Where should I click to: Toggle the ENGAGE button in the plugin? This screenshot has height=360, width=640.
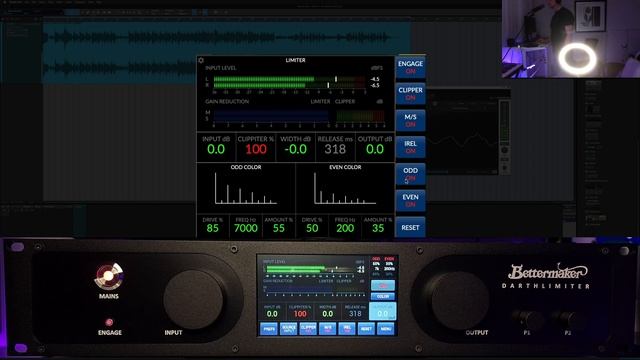click(410, 67)
